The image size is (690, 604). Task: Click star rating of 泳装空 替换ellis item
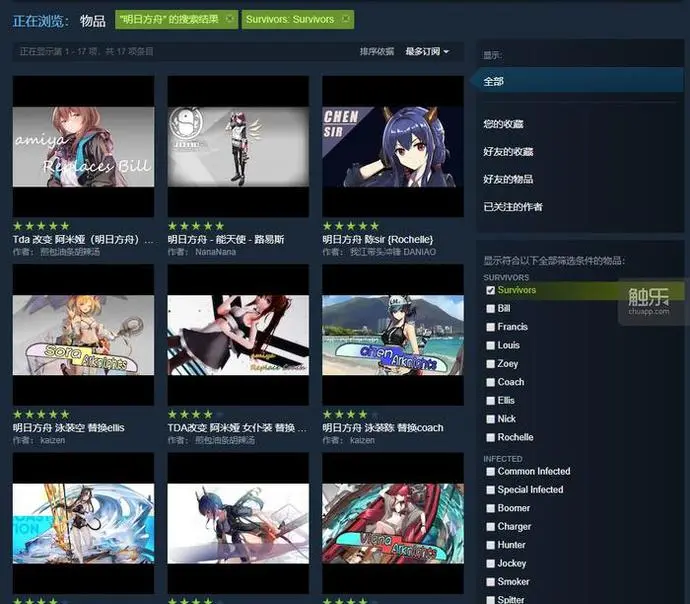pos(41,414)
